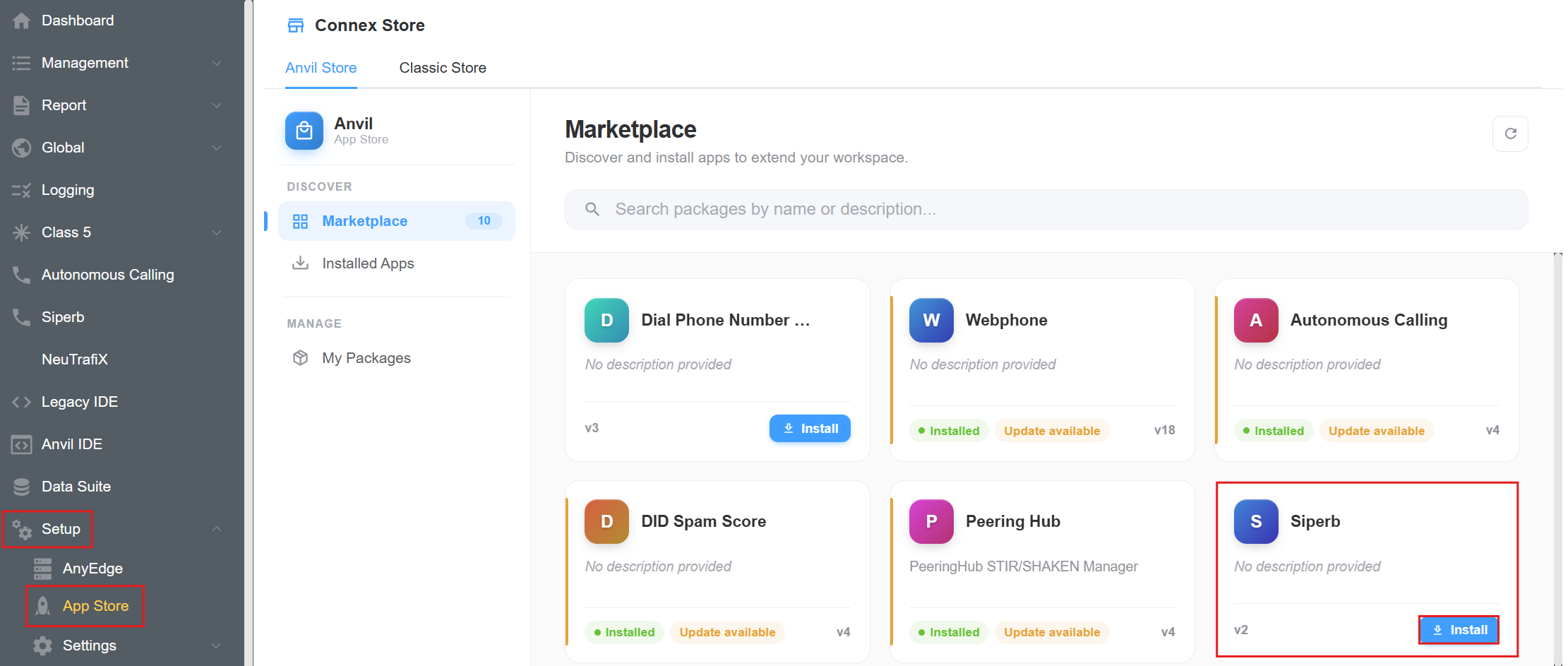This screenshot has width=1568, height=666.
Task: Click the Logging sidebar icon
Action: pos(22,190)
